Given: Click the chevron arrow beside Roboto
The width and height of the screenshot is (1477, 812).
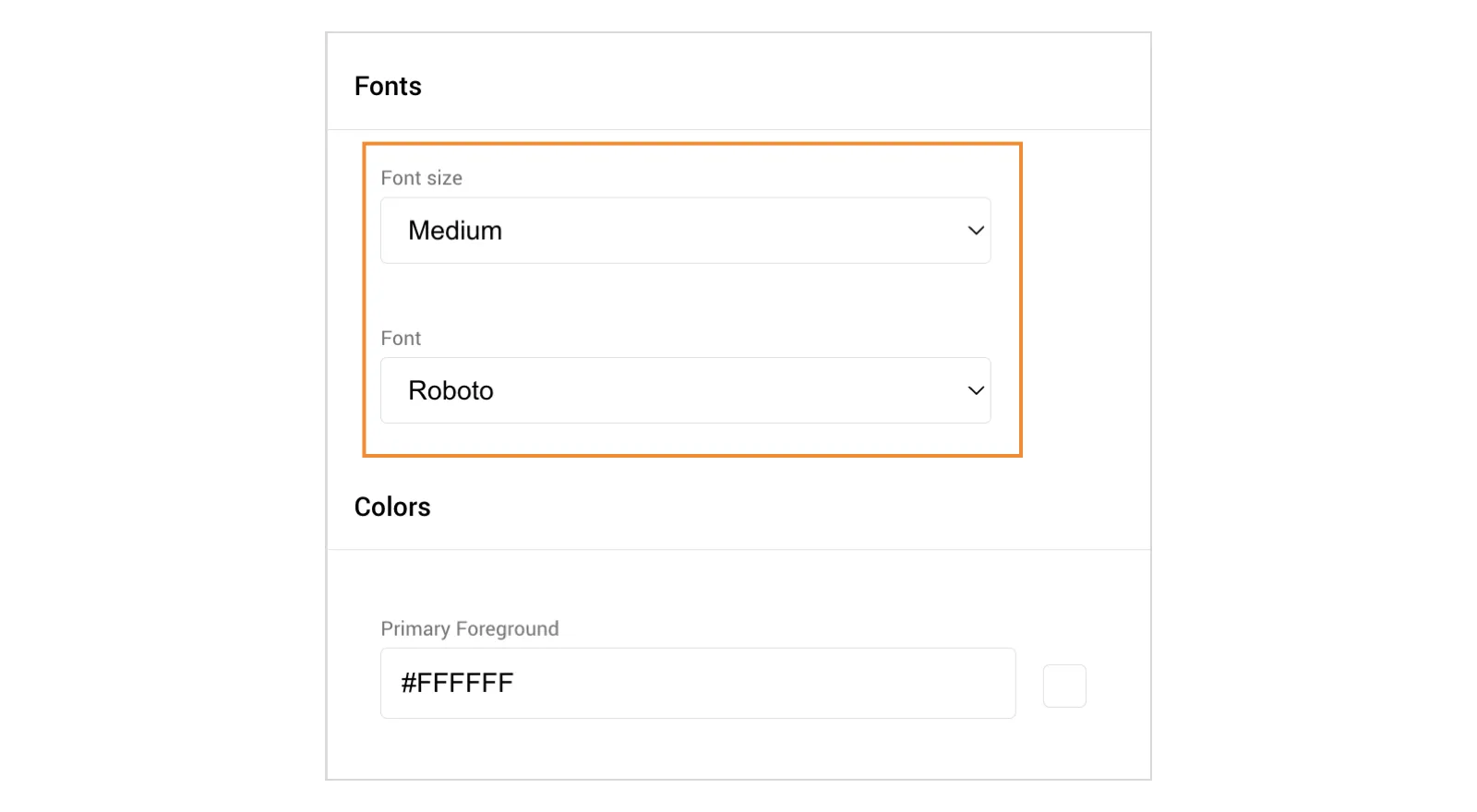Looking at the screenshot, I should pos(976,390).
